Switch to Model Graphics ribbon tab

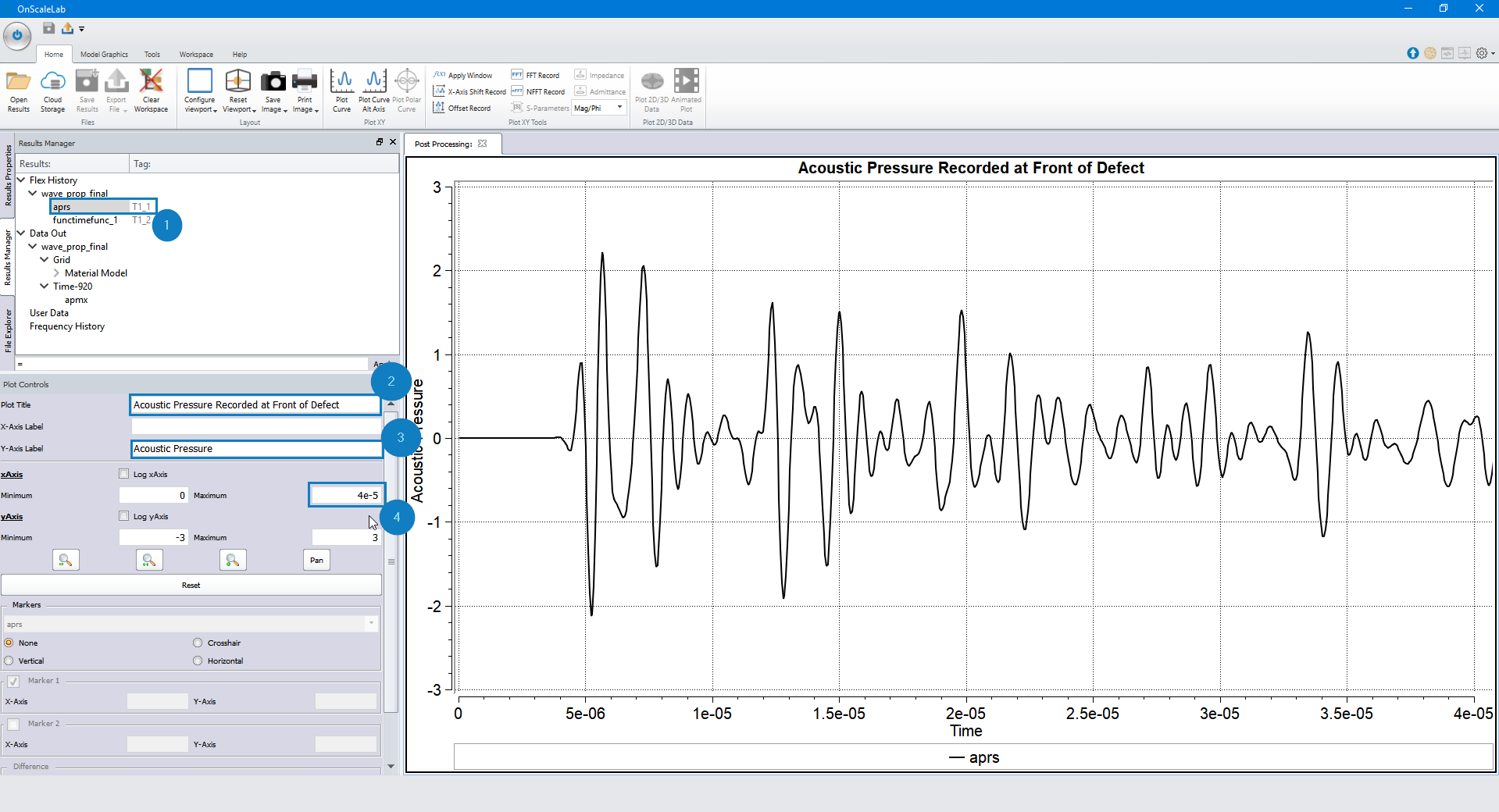(104, 54)
